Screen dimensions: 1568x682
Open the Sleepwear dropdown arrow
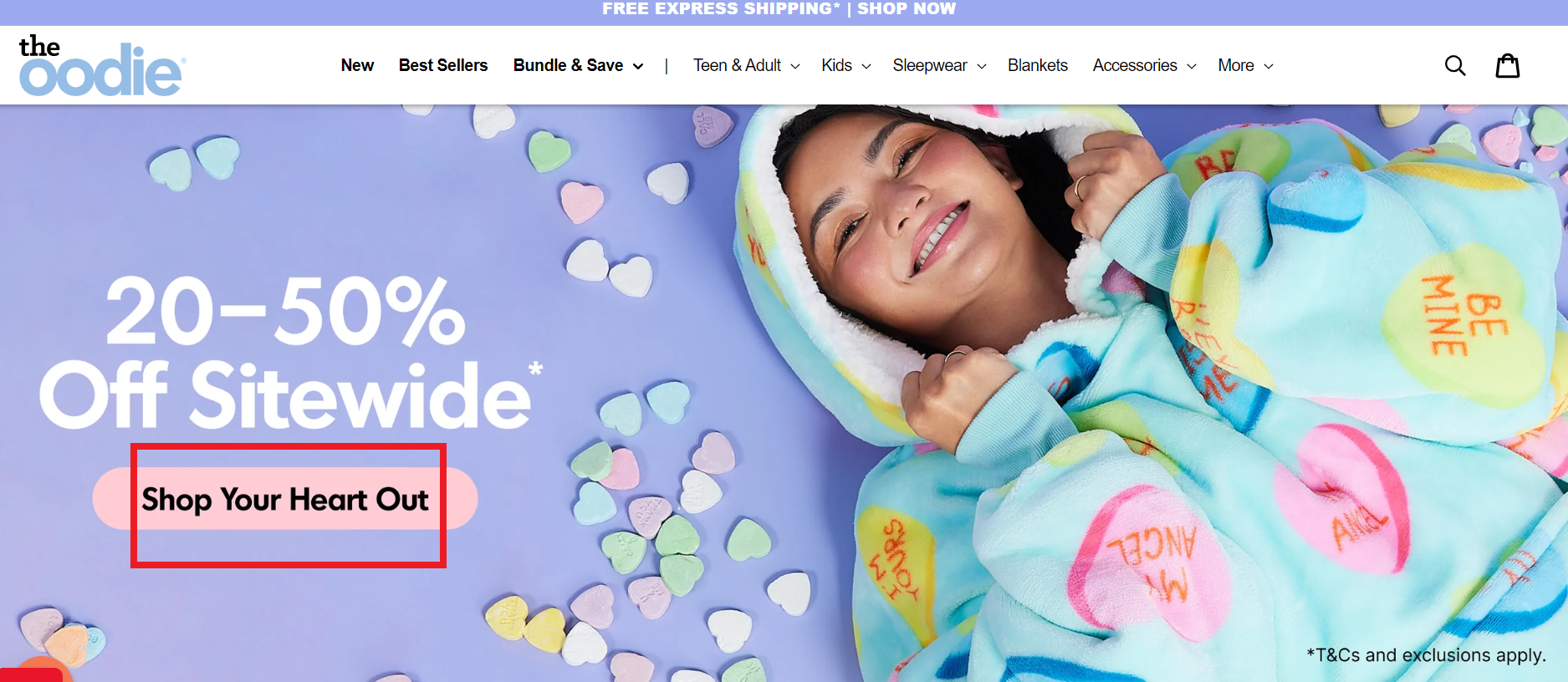click(x=982, y=66)
